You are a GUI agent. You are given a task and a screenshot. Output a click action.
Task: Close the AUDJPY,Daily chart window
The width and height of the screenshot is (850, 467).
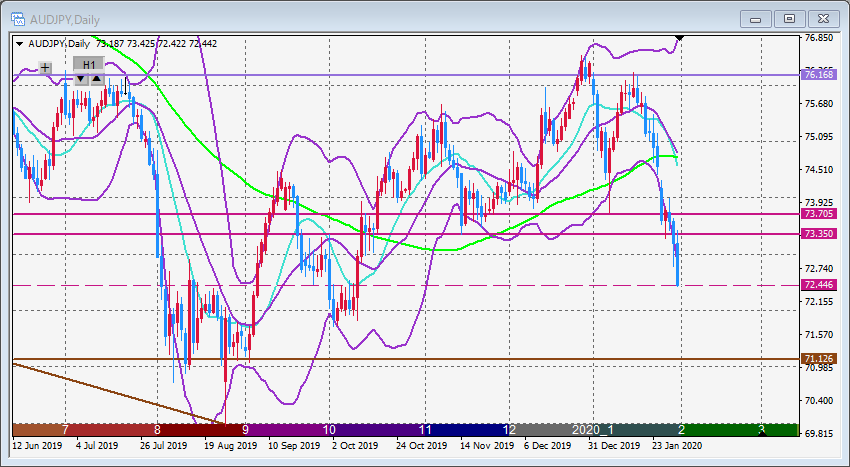point(823,20)
